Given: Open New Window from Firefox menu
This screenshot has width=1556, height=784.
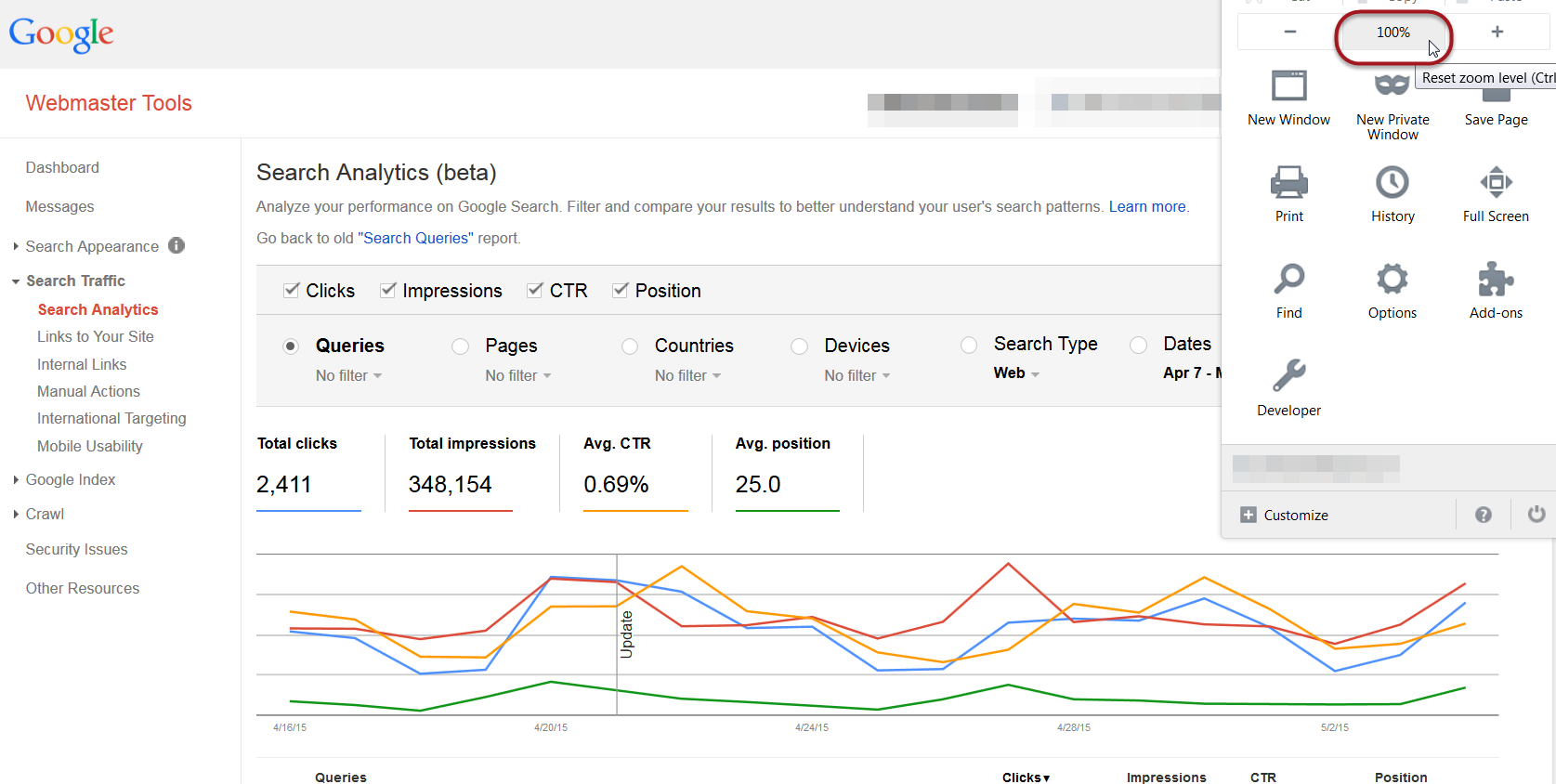Looking at the screenshot, I should tap(1288, 87).
